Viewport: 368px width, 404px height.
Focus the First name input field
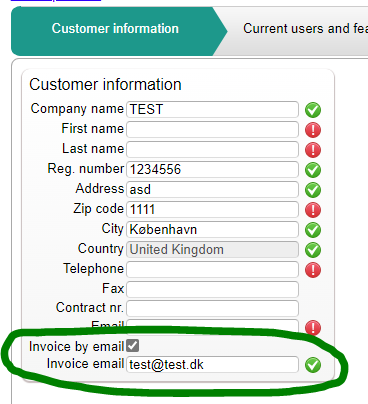[212, 129]
